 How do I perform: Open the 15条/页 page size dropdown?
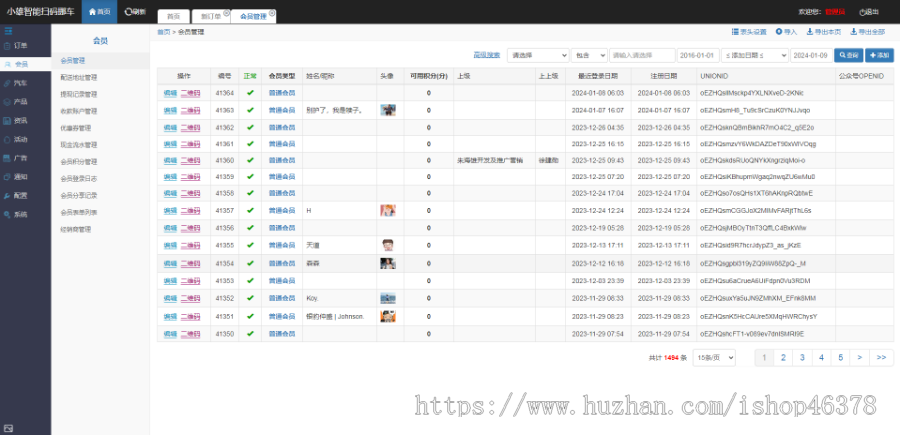coord(714,358)
